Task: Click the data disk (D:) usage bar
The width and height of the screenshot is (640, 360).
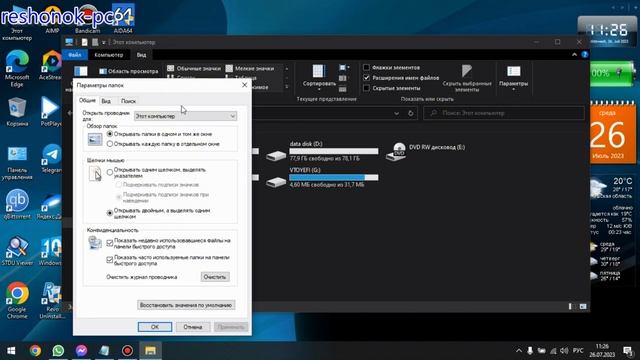Action: pyautogui.click(x=333, y=151)
